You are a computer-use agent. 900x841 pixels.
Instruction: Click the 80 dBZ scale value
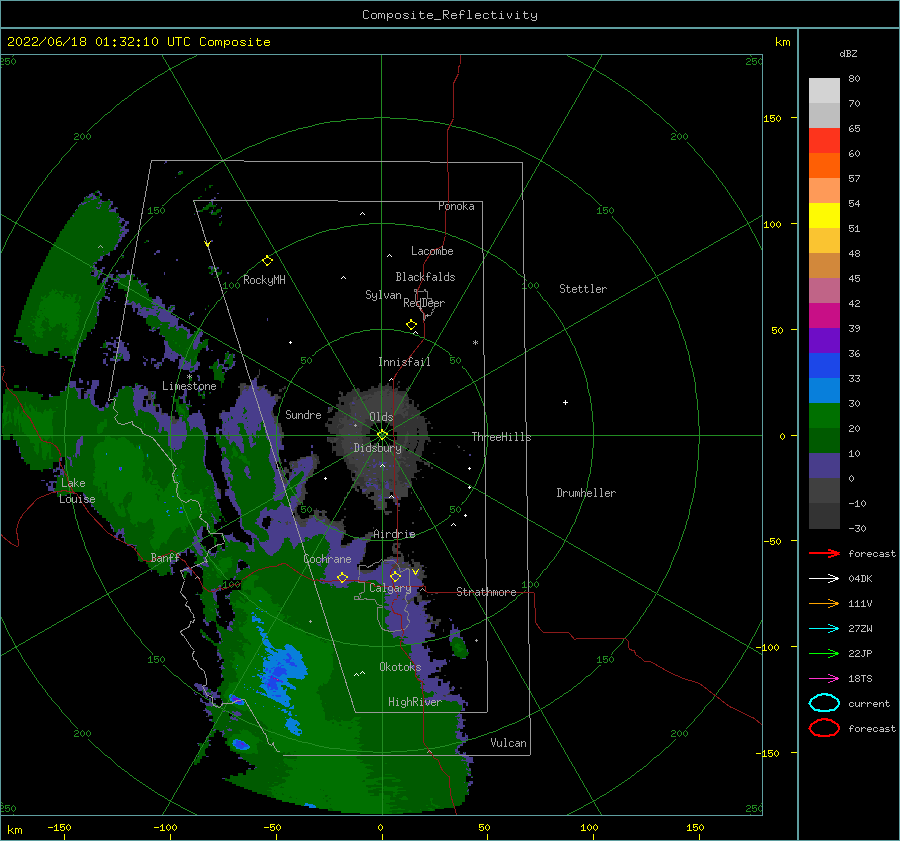click(854, 79)
